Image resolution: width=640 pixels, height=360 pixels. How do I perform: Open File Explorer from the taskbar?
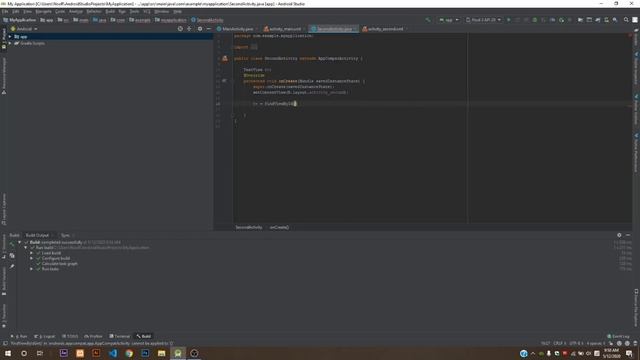(x=162, y=353)
